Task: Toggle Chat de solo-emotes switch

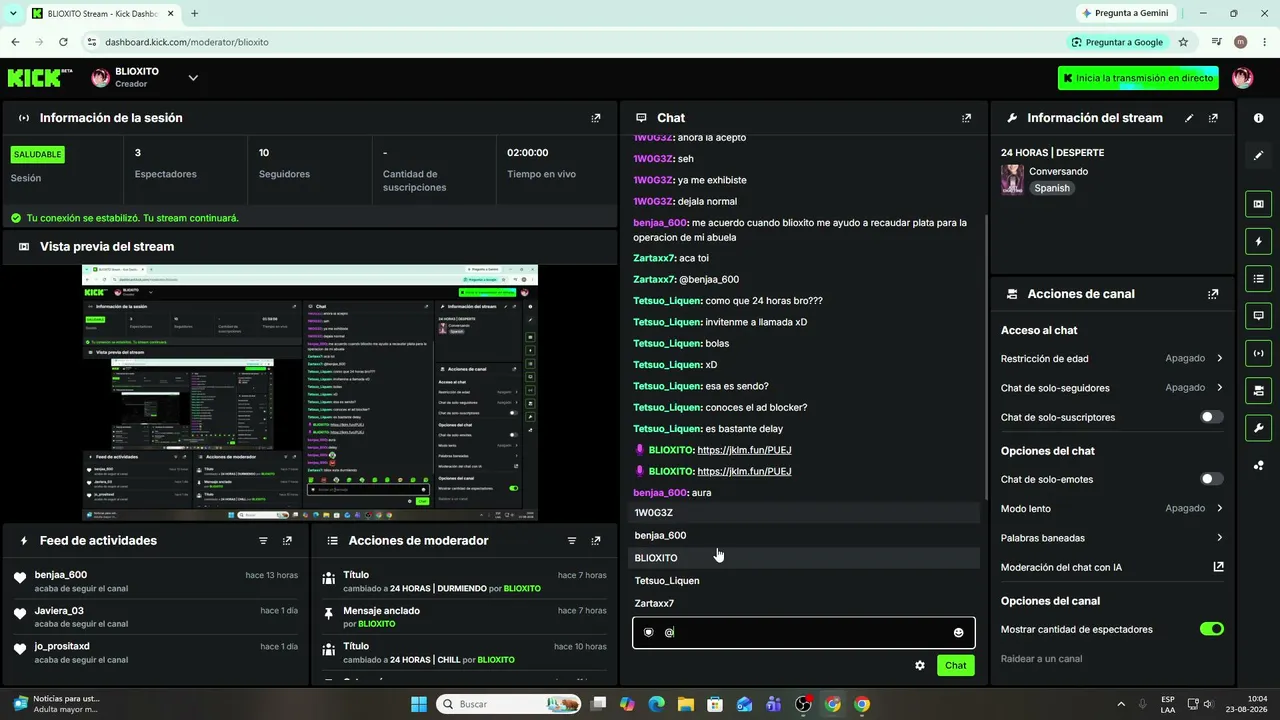Action: tap(1211, 479)
